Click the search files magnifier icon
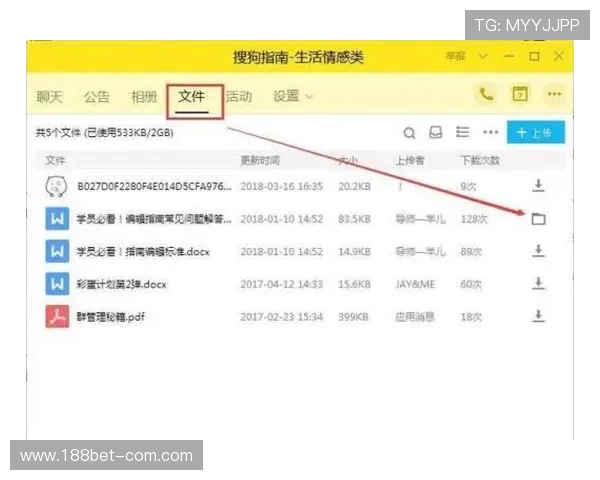This screenshot has width=600, height=480. (x=409, y=133)
